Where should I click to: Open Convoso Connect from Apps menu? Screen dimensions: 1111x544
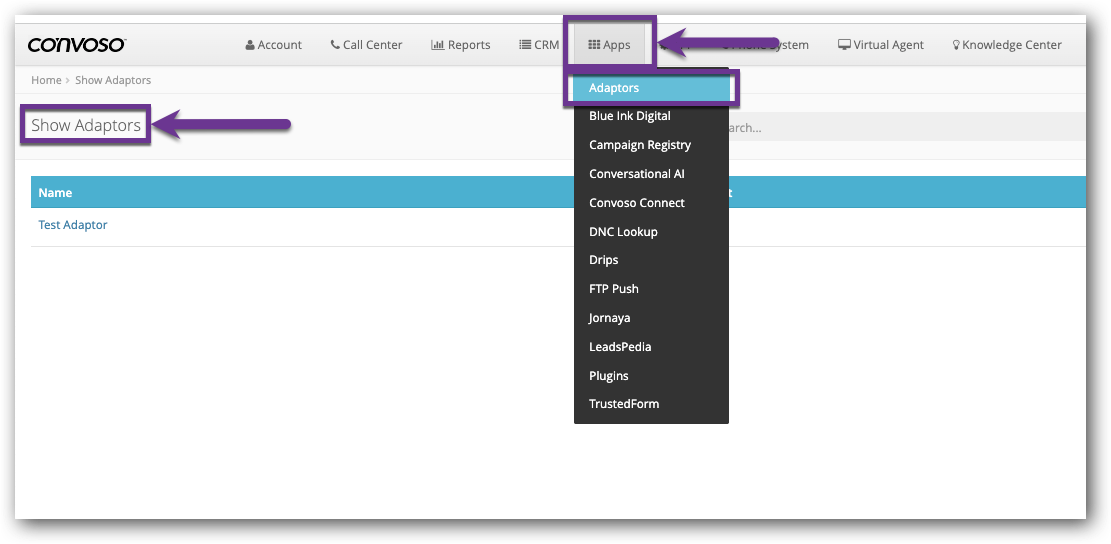(x=651, y=203)
